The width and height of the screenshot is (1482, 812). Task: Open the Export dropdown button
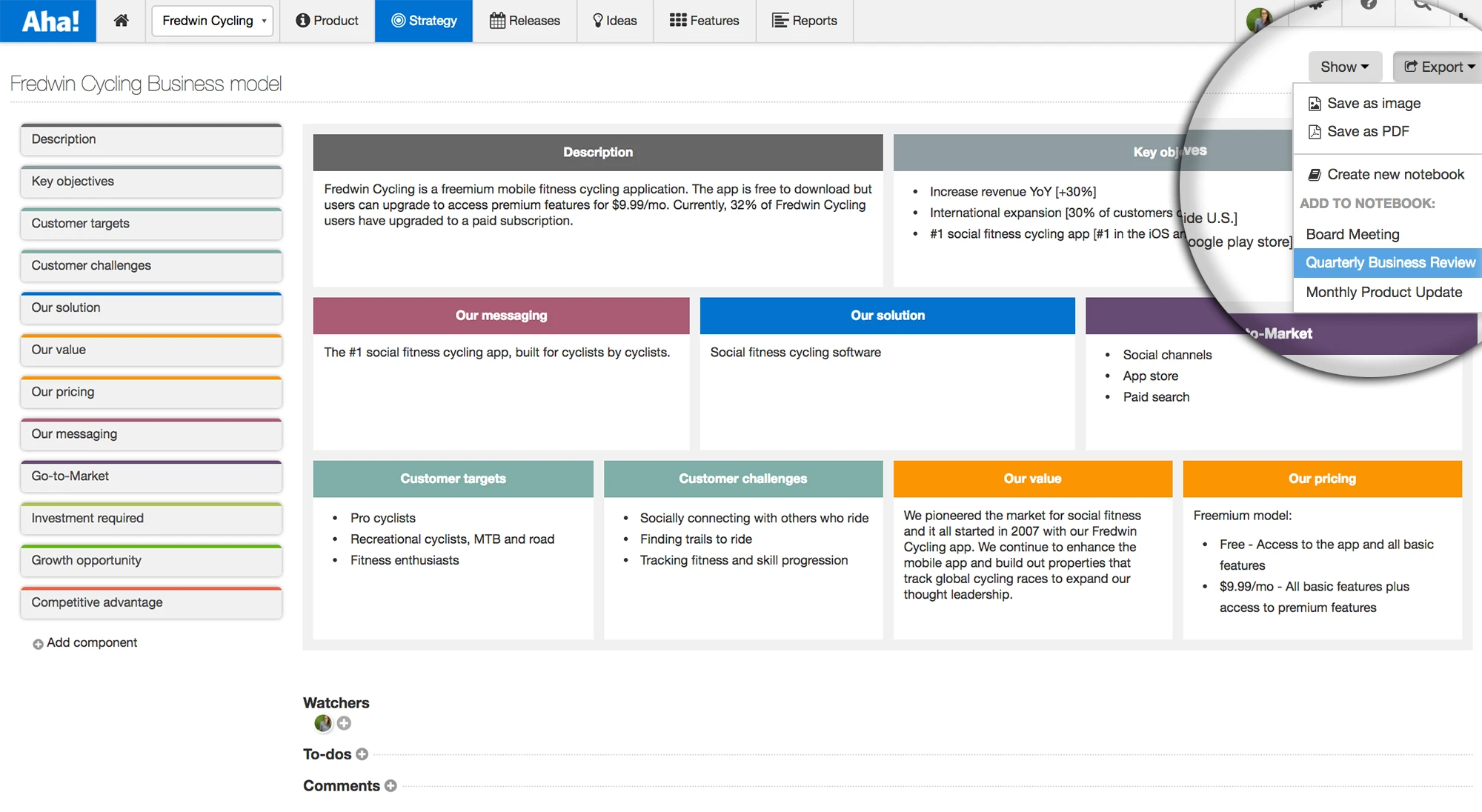[x=1438, y=67]
